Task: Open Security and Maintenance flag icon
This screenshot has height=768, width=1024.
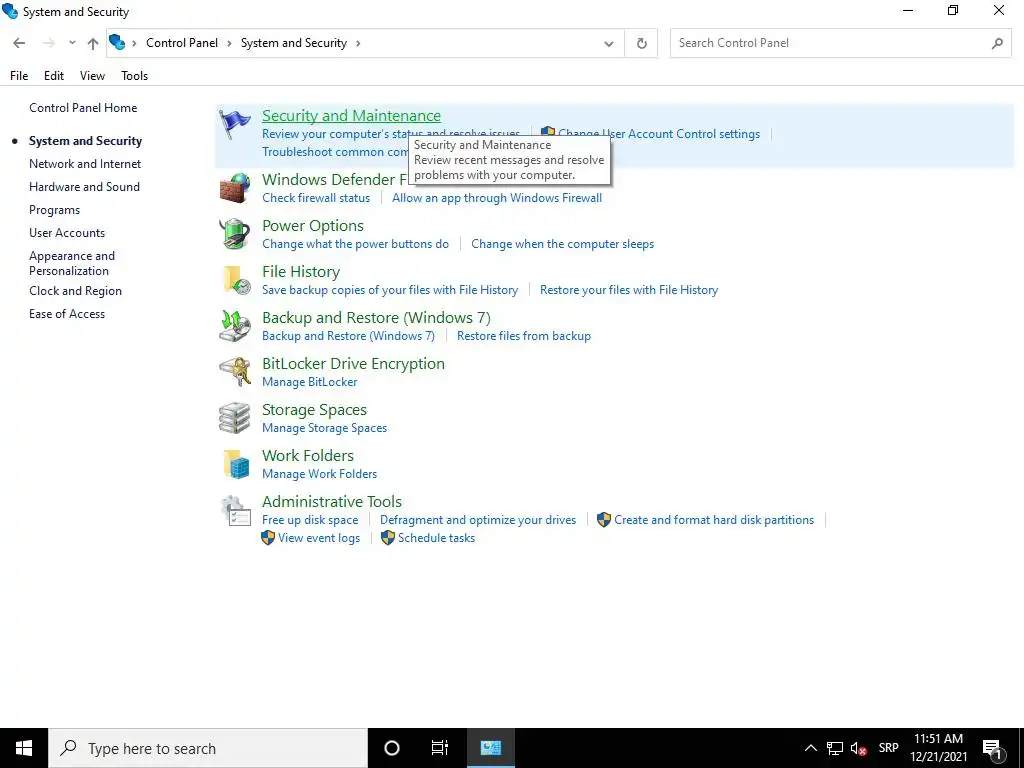Action: (234, 124)
